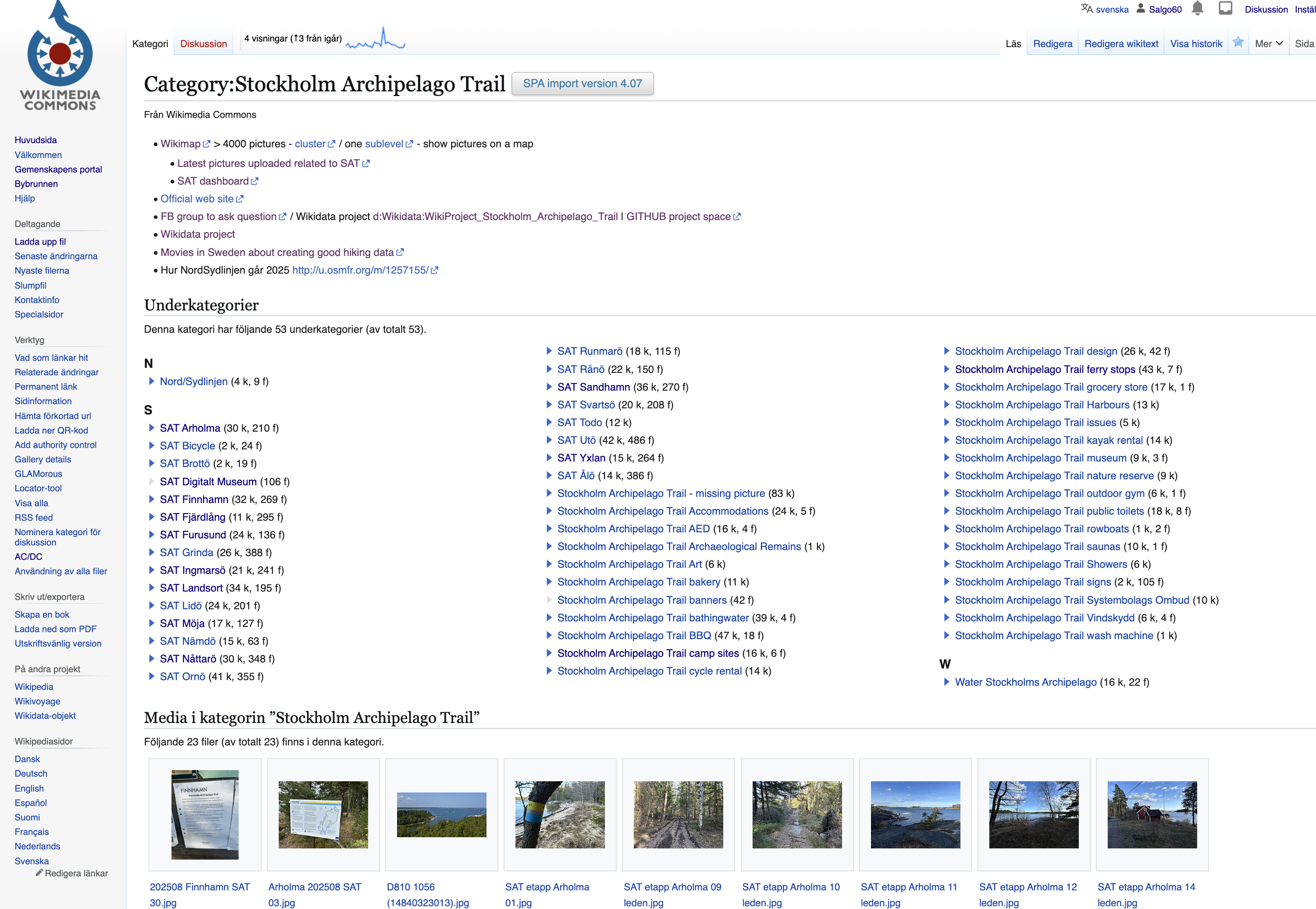1316x909 pixels.
Task: Click the SPA import version 4.07 button
Action: (x=582, y=84)
